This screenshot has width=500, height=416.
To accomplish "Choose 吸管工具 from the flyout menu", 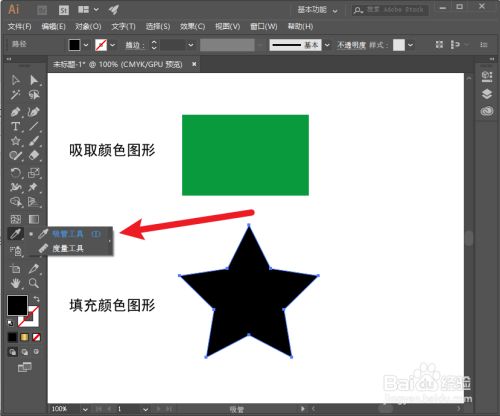I will [68, 234].
